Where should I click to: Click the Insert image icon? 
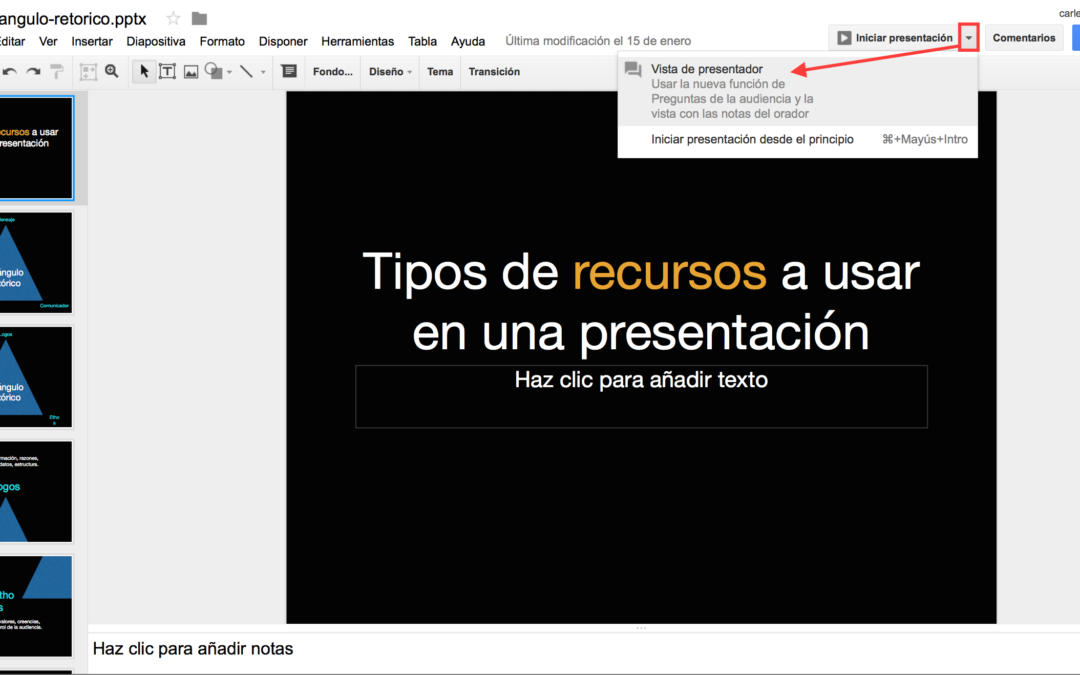pos(191,72)
